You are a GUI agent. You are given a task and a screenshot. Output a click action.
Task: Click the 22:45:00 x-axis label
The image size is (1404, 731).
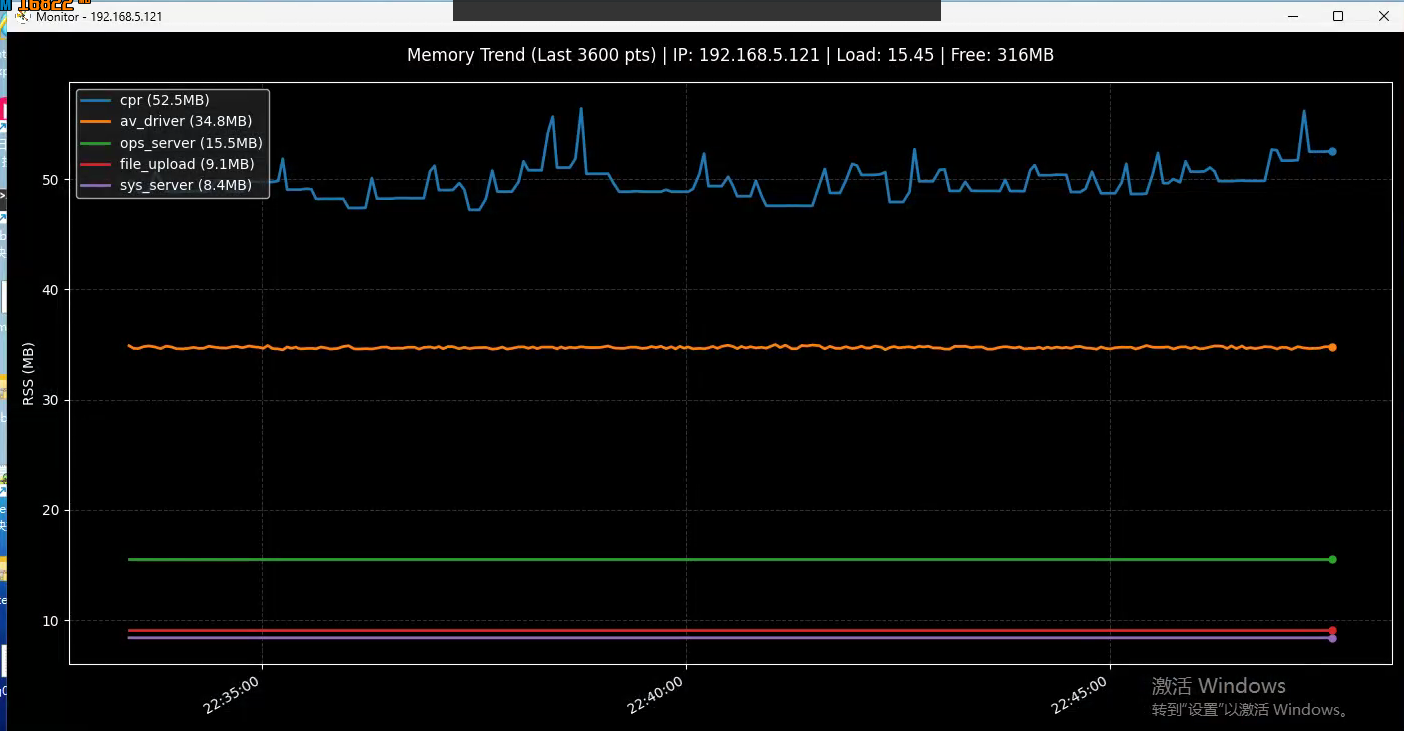coord(1080,694)
